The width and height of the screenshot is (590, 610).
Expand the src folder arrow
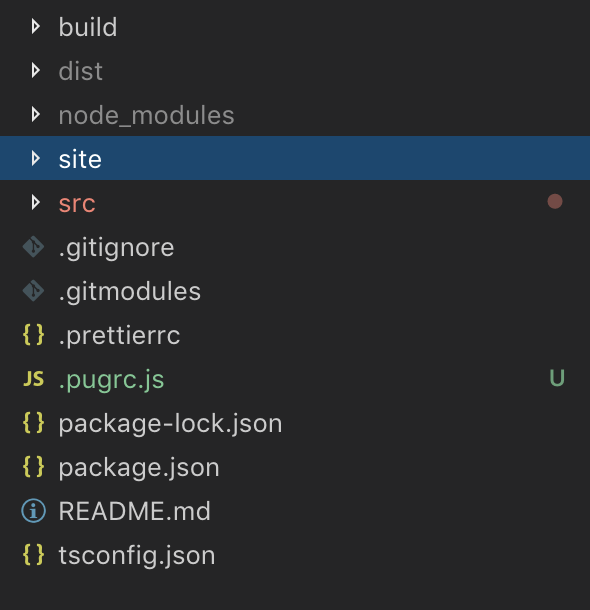pyautogui.click(x=36, y=202)
